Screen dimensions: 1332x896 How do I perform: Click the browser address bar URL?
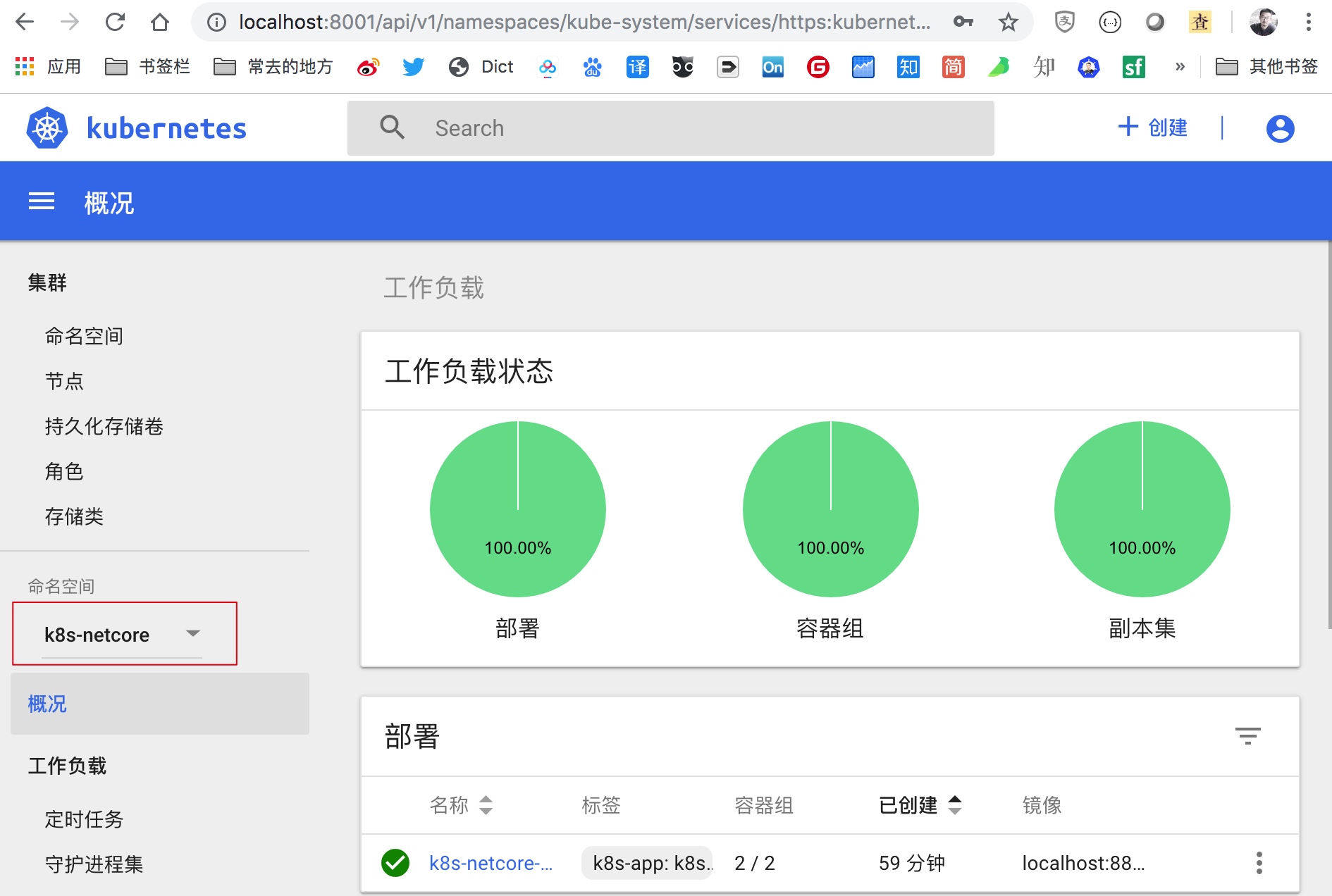tap(584, 22)
